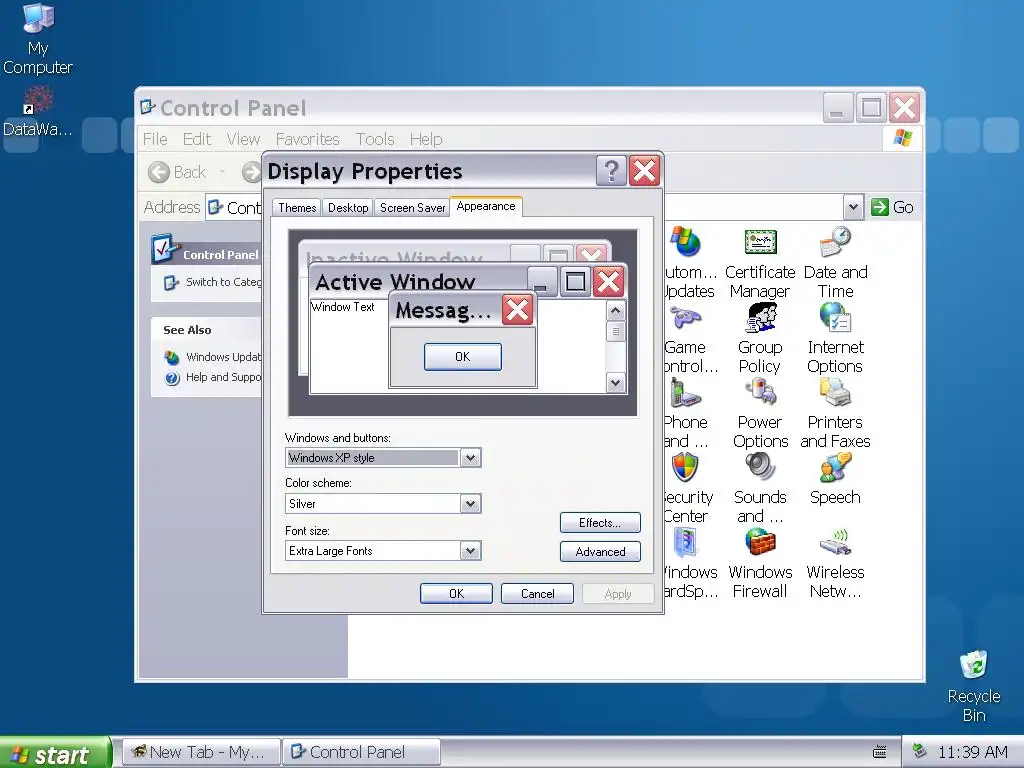Switch to the New Tab taskbar button

click(201, 752)
